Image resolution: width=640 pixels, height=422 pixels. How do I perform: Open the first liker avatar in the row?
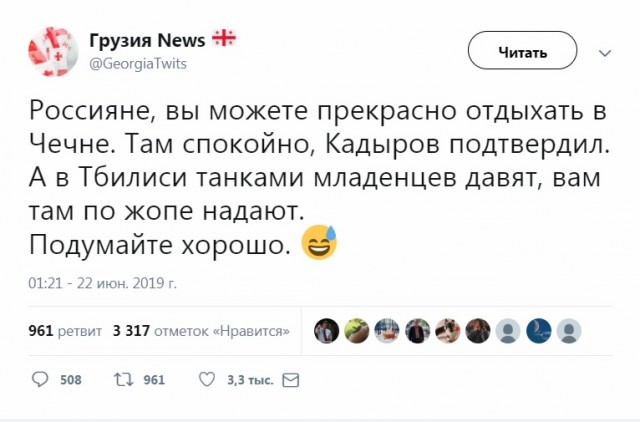[327, 331]
